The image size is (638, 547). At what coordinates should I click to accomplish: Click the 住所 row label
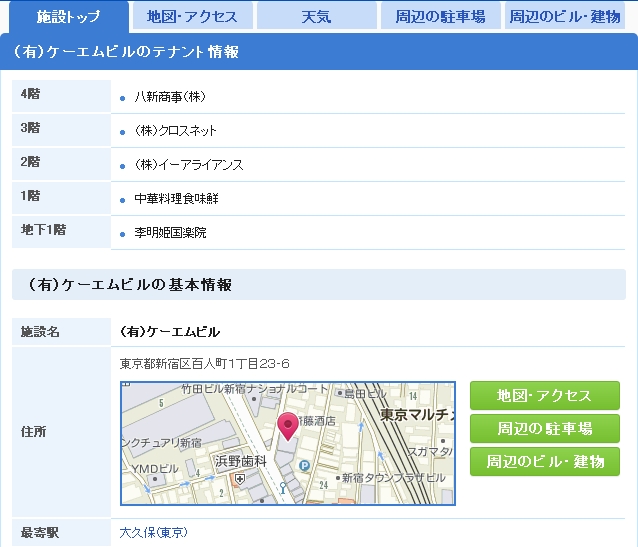(33, 431)
